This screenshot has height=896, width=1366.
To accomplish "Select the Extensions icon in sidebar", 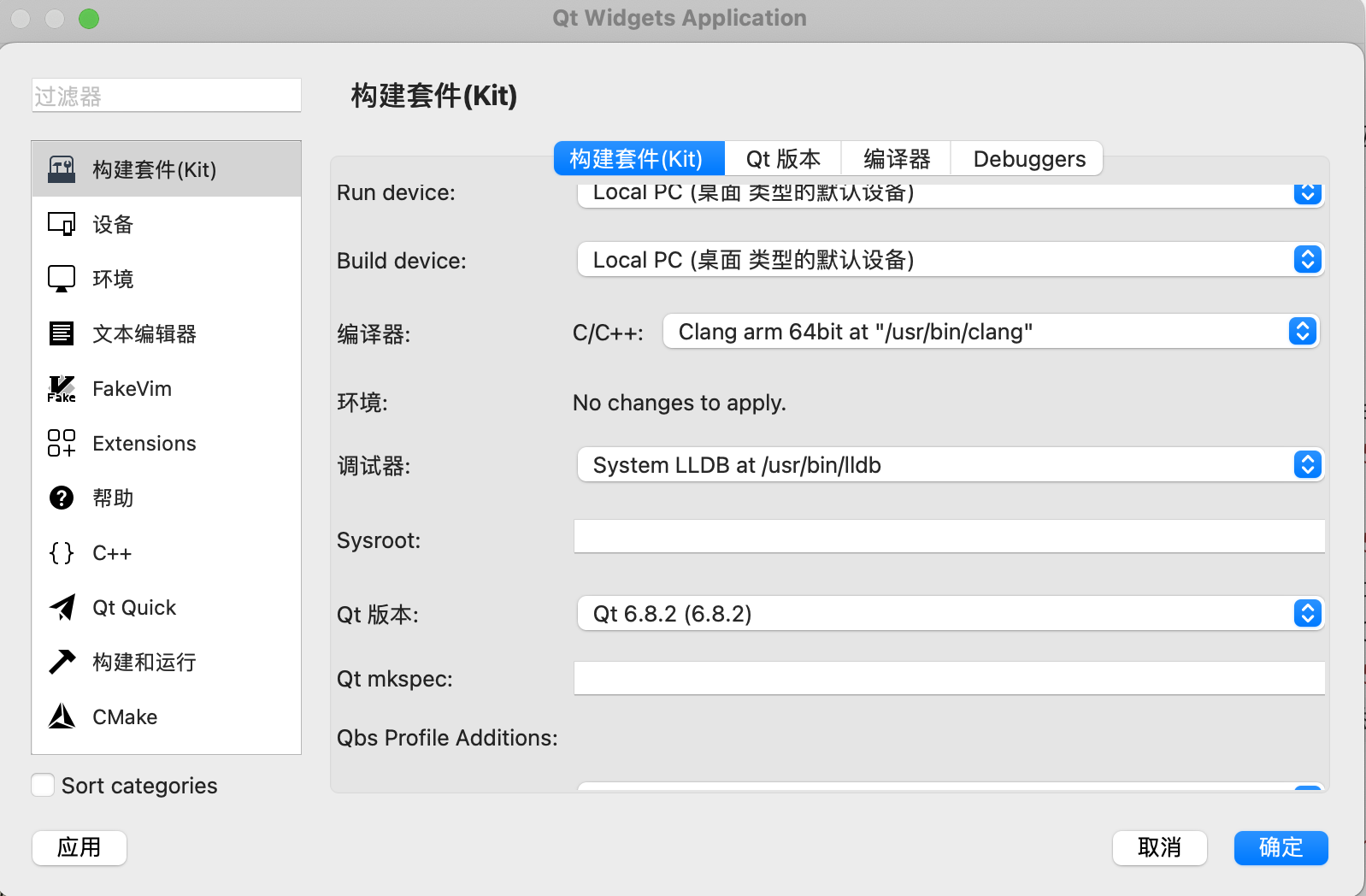I will pyautogui.click(x=62, y=443).
